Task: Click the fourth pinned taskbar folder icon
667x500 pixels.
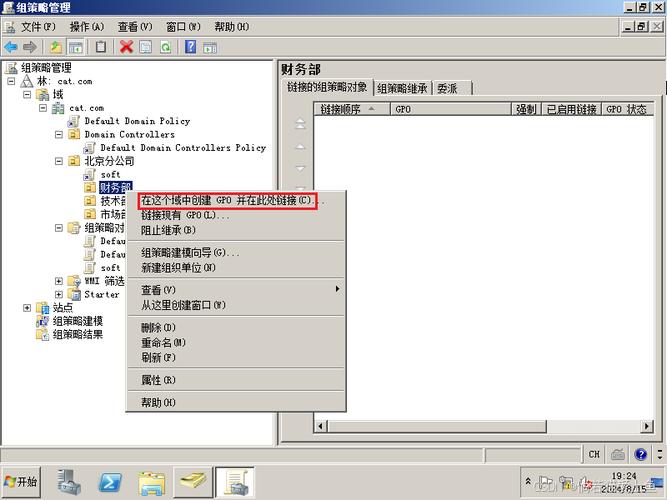Action: pyautogui.click(x=193, y=482)
